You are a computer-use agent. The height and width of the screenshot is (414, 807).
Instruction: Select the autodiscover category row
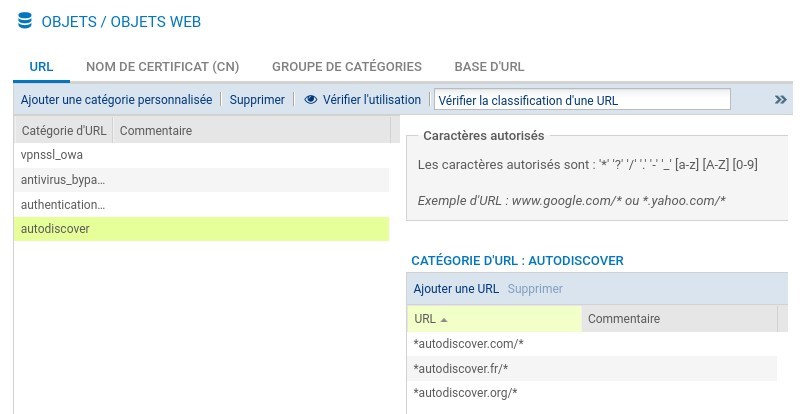201,229
